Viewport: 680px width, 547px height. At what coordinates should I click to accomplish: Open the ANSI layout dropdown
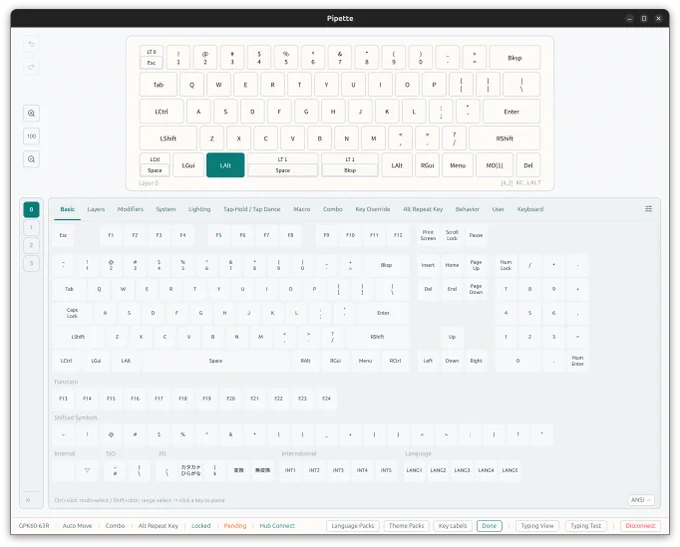pos(641,500)
